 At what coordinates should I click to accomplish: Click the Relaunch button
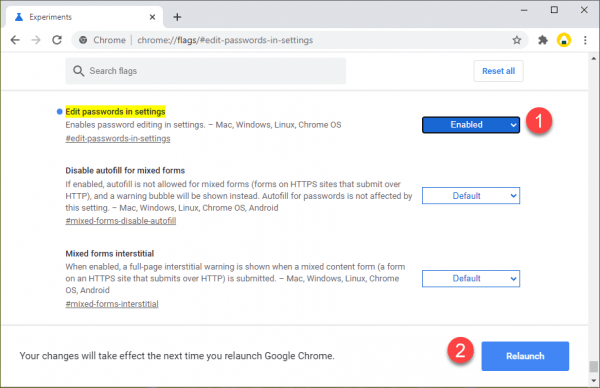pyautogui.click(x=525, y=356)
